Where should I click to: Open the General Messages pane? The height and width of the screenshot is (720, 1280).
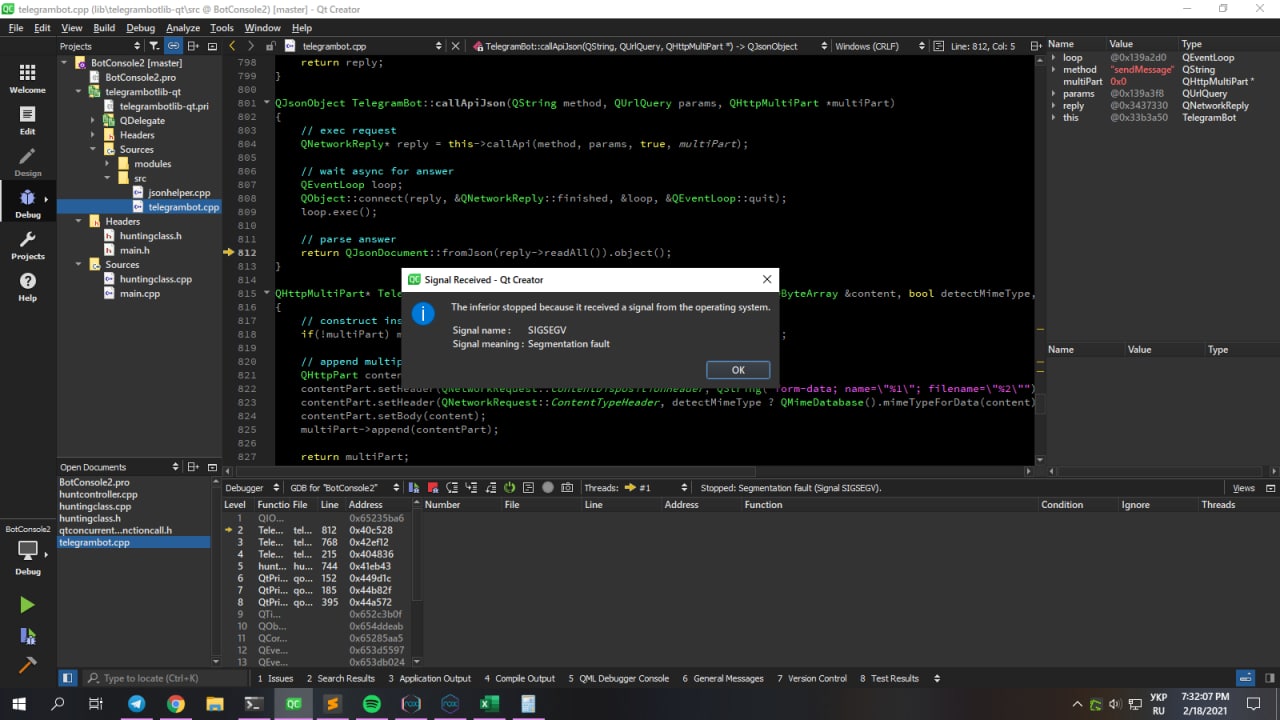723,678
